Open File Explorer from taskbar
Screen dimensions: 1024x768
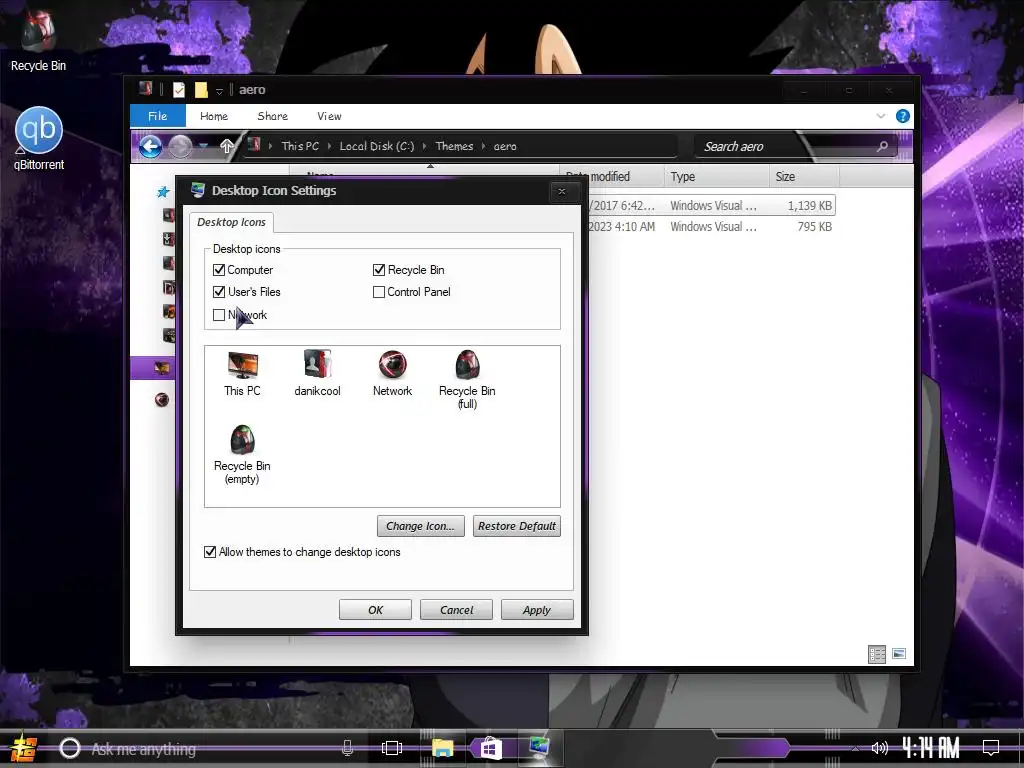[x=442, y=748]
